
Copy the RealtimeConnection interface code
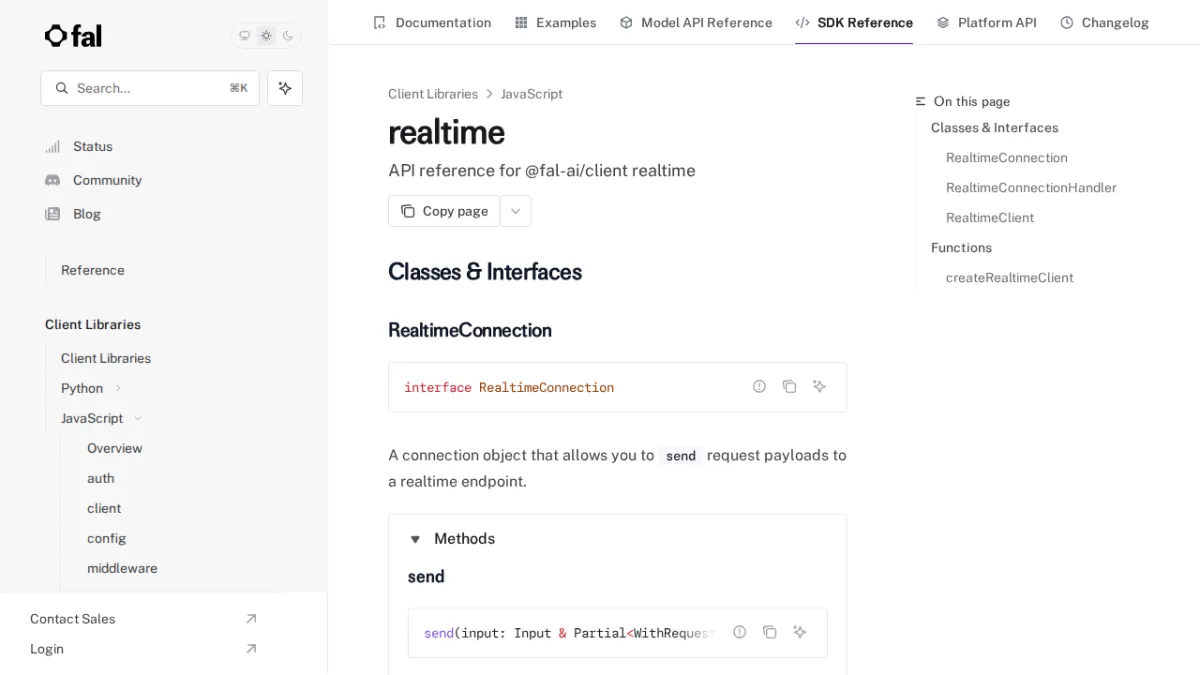pos(790,386)
